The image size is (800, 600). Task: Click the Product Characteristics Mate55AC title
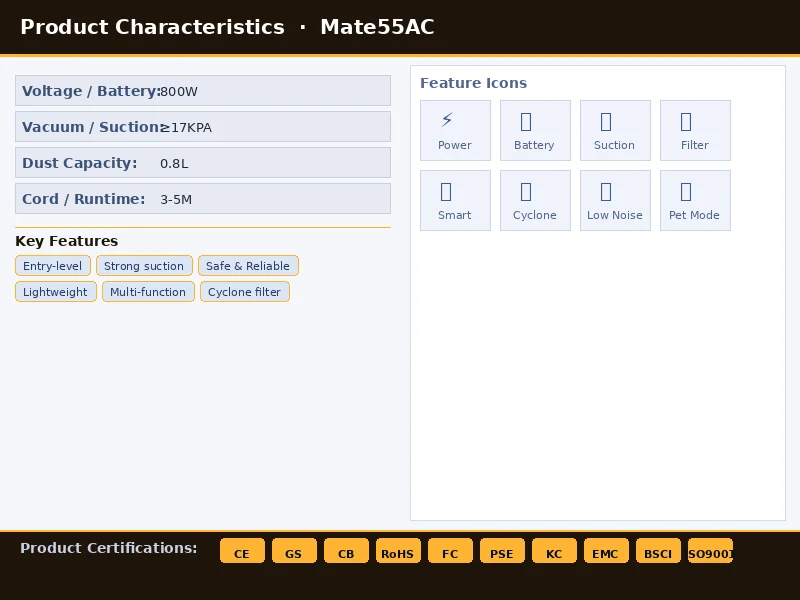click(x=228, y=27)
